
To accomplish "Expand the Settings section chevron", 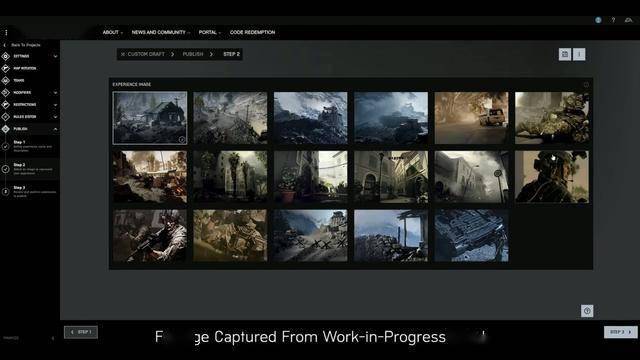I will [55, 56].
